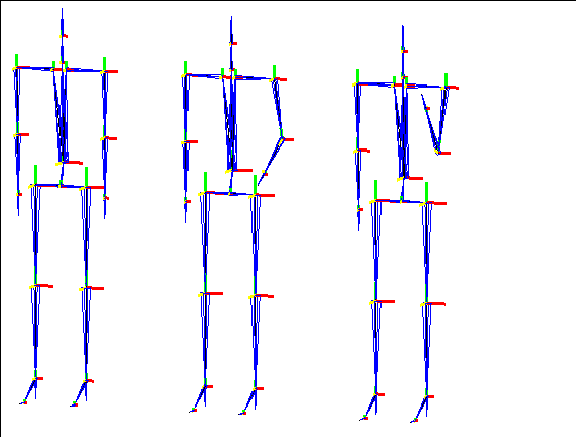Select the head joint of the left skeleton

point(62,36)
